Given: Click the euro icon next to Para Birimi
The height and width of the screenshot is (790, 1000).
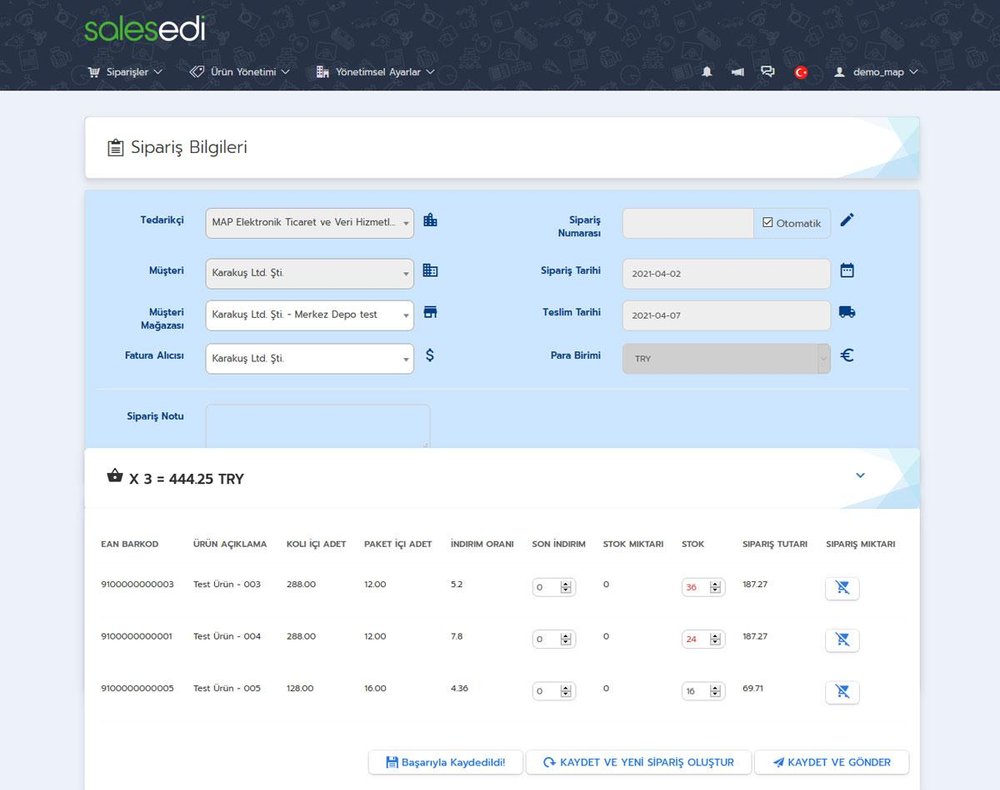Looking at the screenshot, I should 846,355.
